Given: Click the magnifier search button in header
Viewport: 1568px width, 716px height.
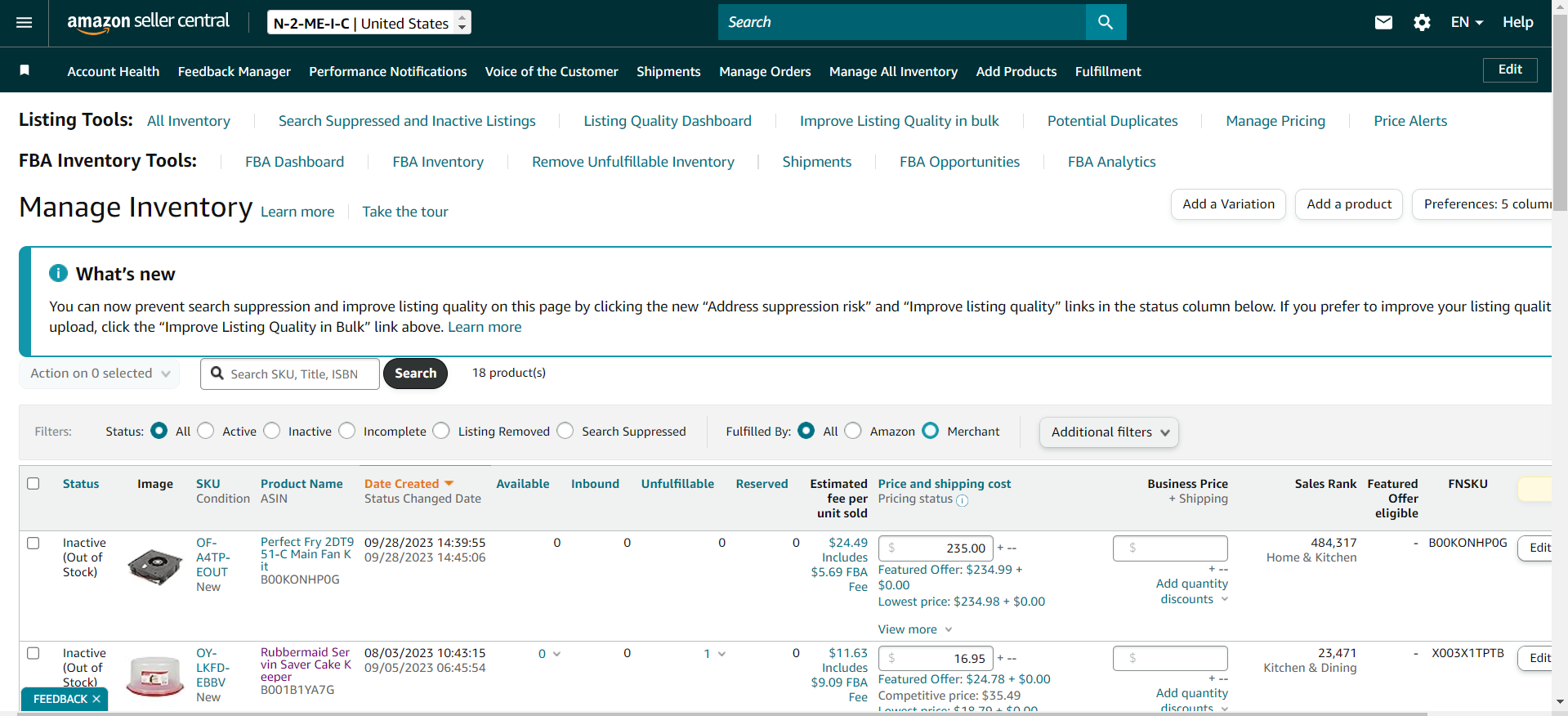Looking at the screenshot, I should pos(1106,22).
